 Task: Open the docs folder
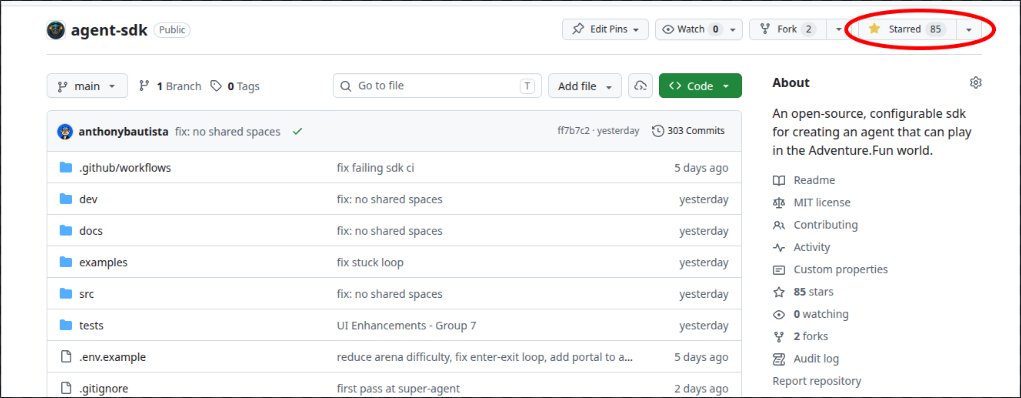91,231
